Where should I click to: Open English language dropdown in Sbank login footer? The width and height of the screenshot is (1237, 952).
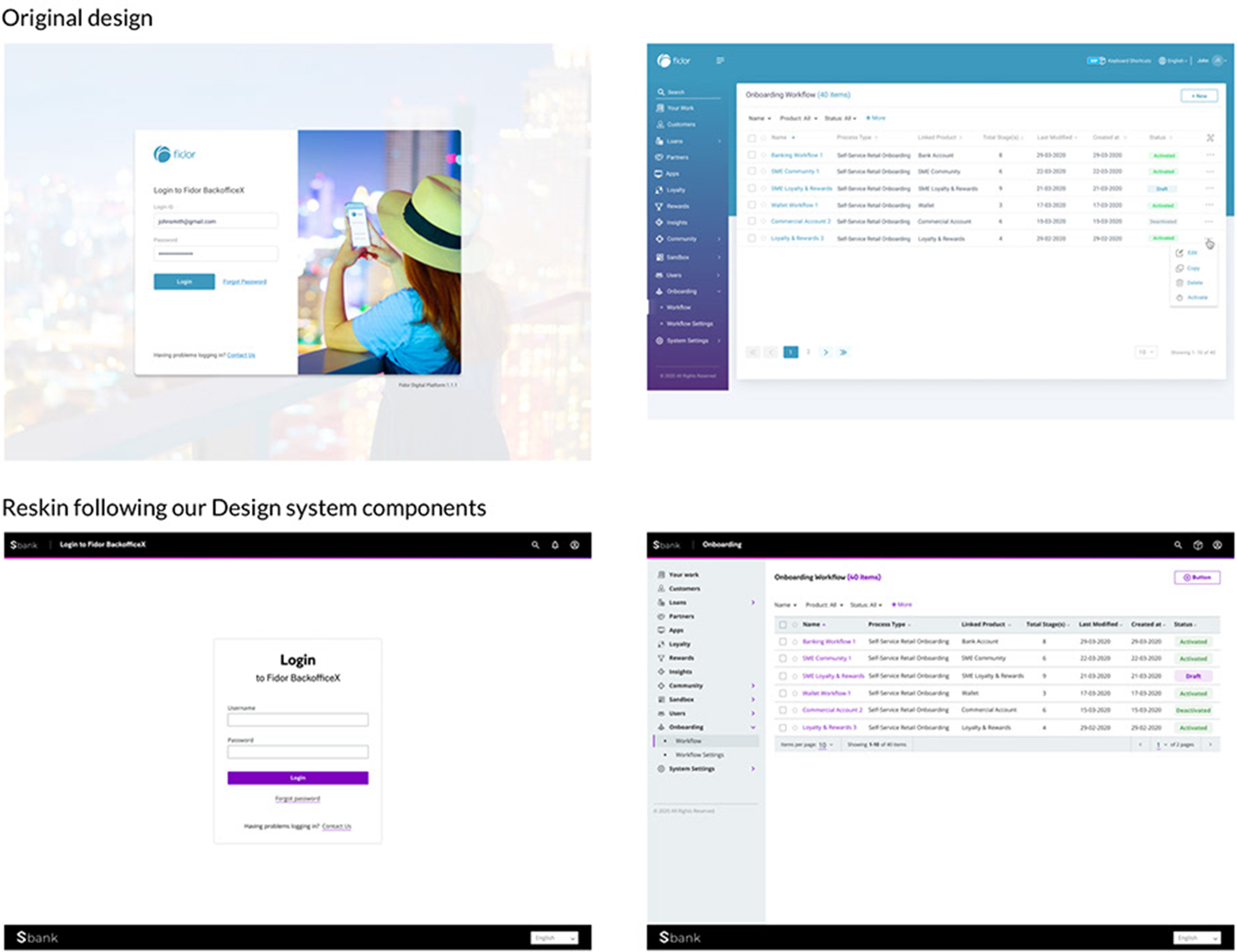pyautogui.click(x=554, y=938)
